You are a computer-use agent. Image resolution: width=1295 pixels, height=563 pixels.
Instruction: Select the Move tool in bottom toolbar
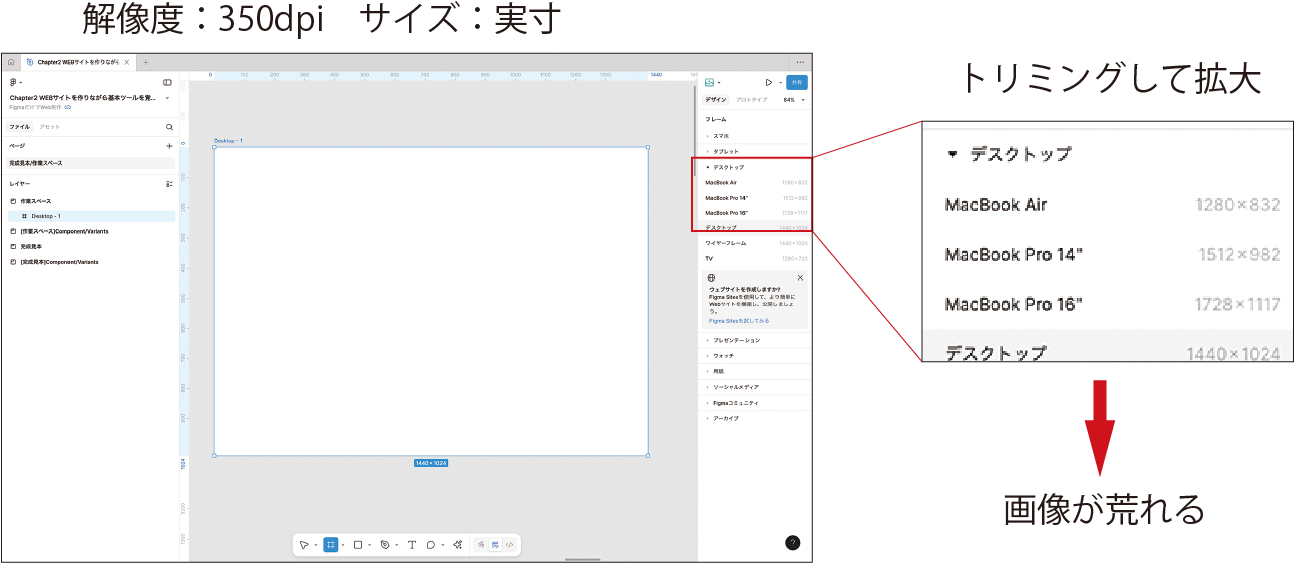(304, 545)
